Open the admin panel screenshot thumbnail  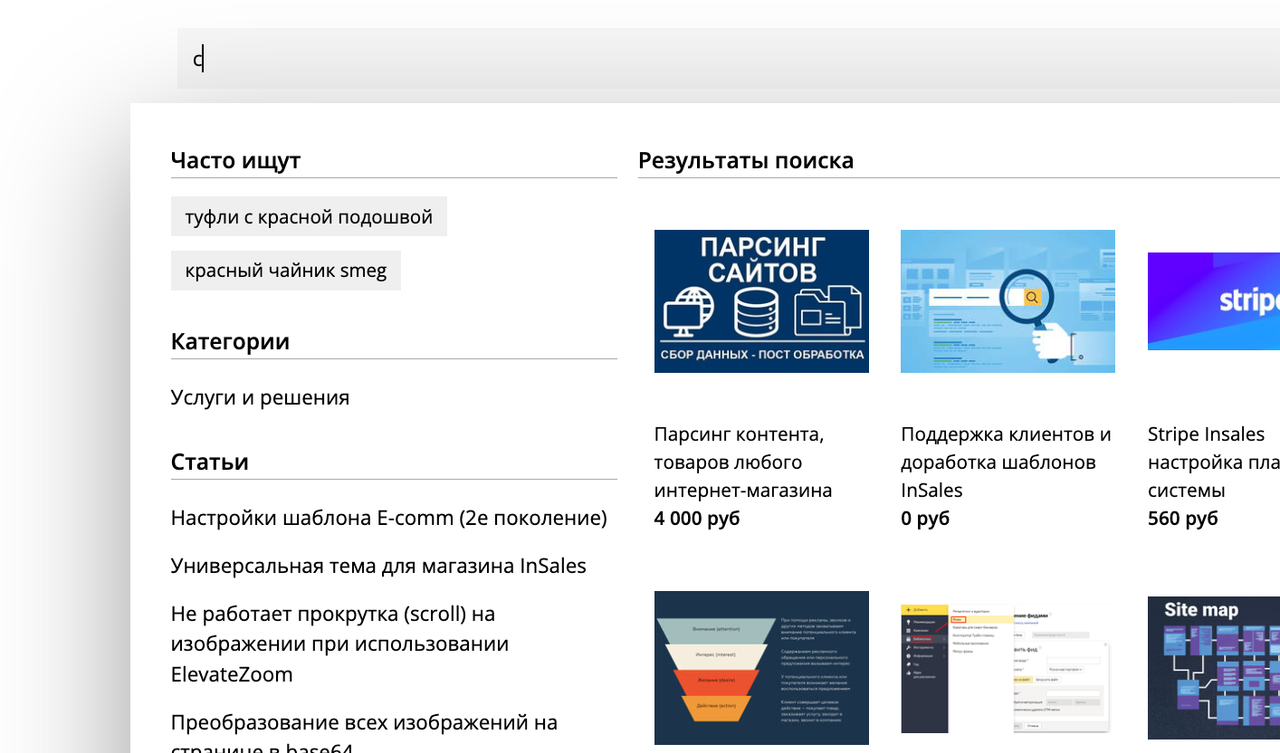click(x=1008, y=668)
